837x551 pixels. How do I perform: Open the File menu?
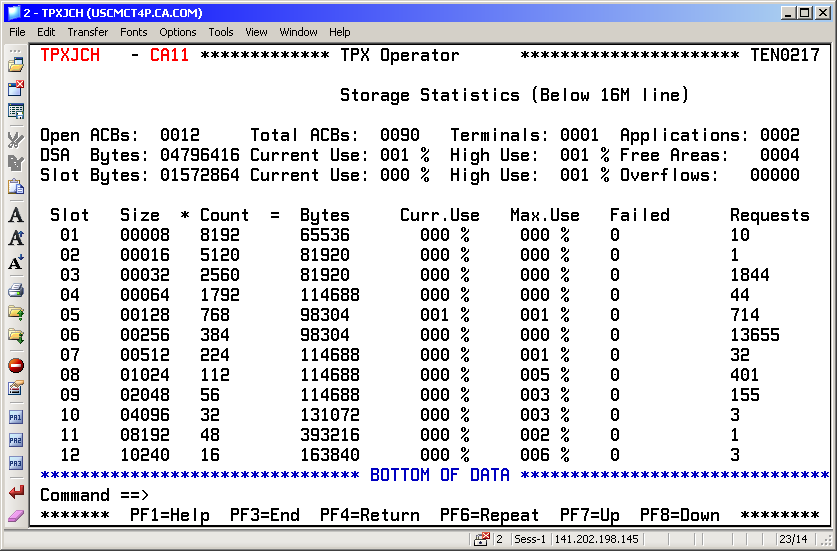(x=18, y=32)
